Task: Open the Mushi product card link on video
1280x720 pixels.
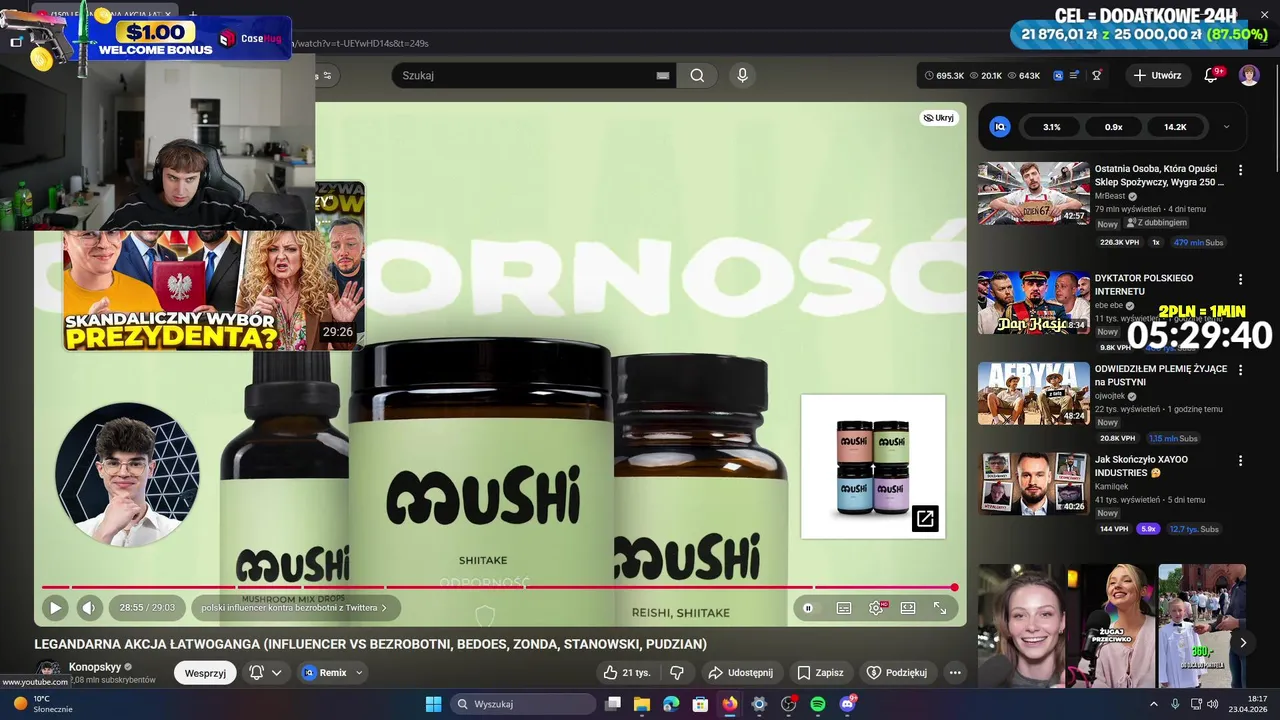Action: click(873, 466)
